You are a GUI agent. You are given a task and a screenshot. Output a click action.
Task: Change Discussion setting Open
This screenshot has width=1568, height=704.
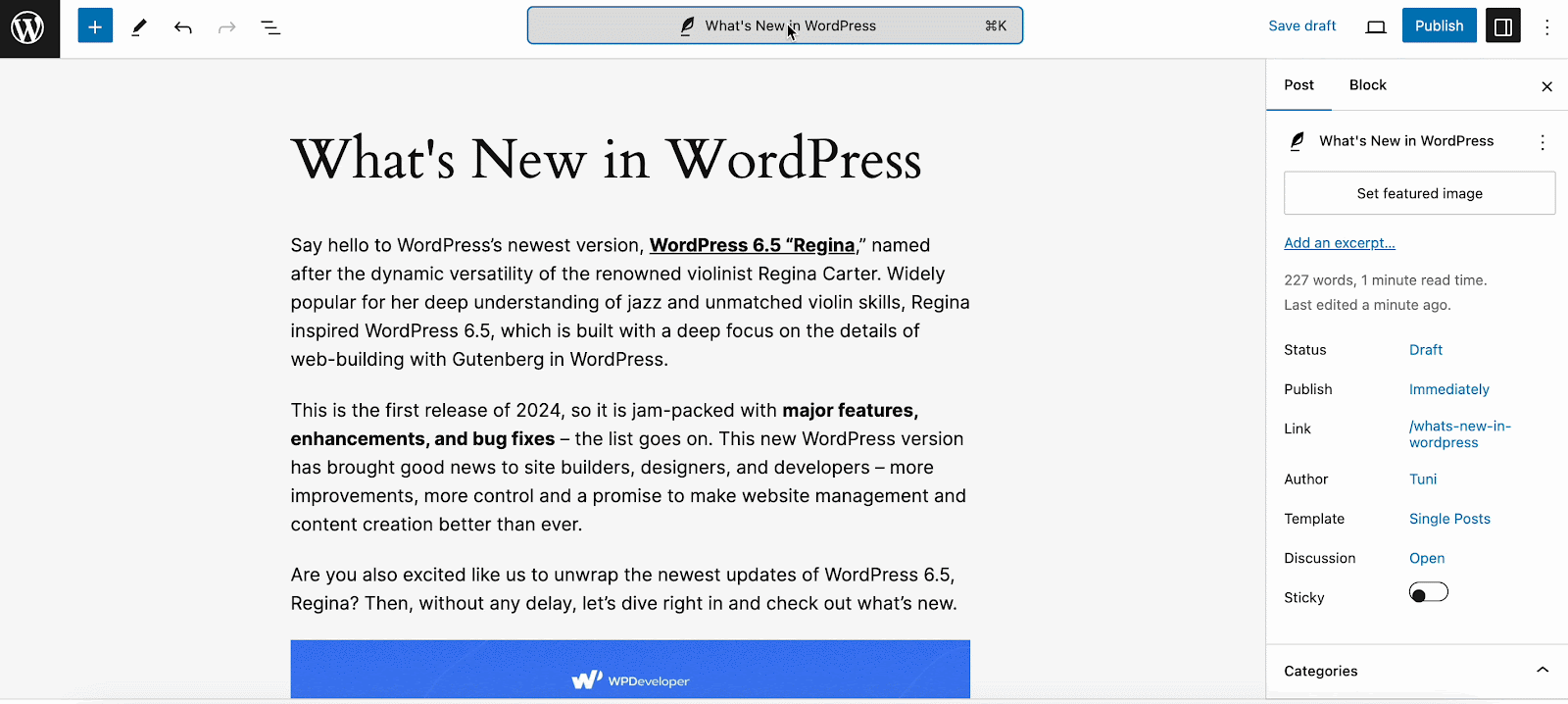[x=1427, y=558]
